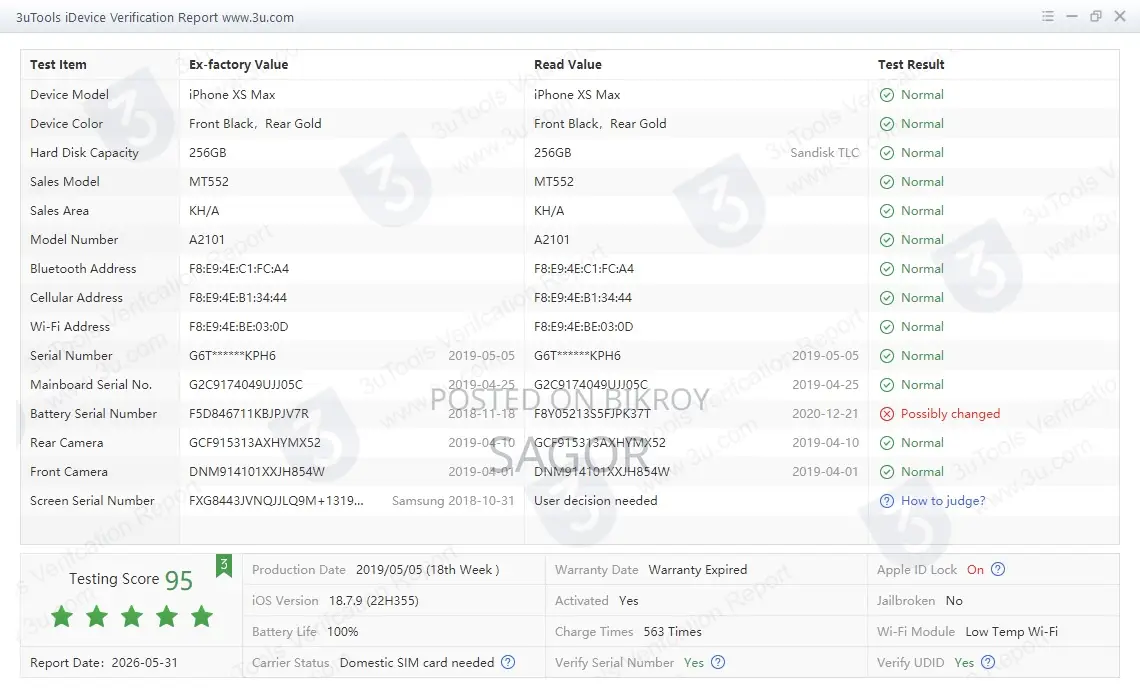Click the green check icon for Model Number

887,240
